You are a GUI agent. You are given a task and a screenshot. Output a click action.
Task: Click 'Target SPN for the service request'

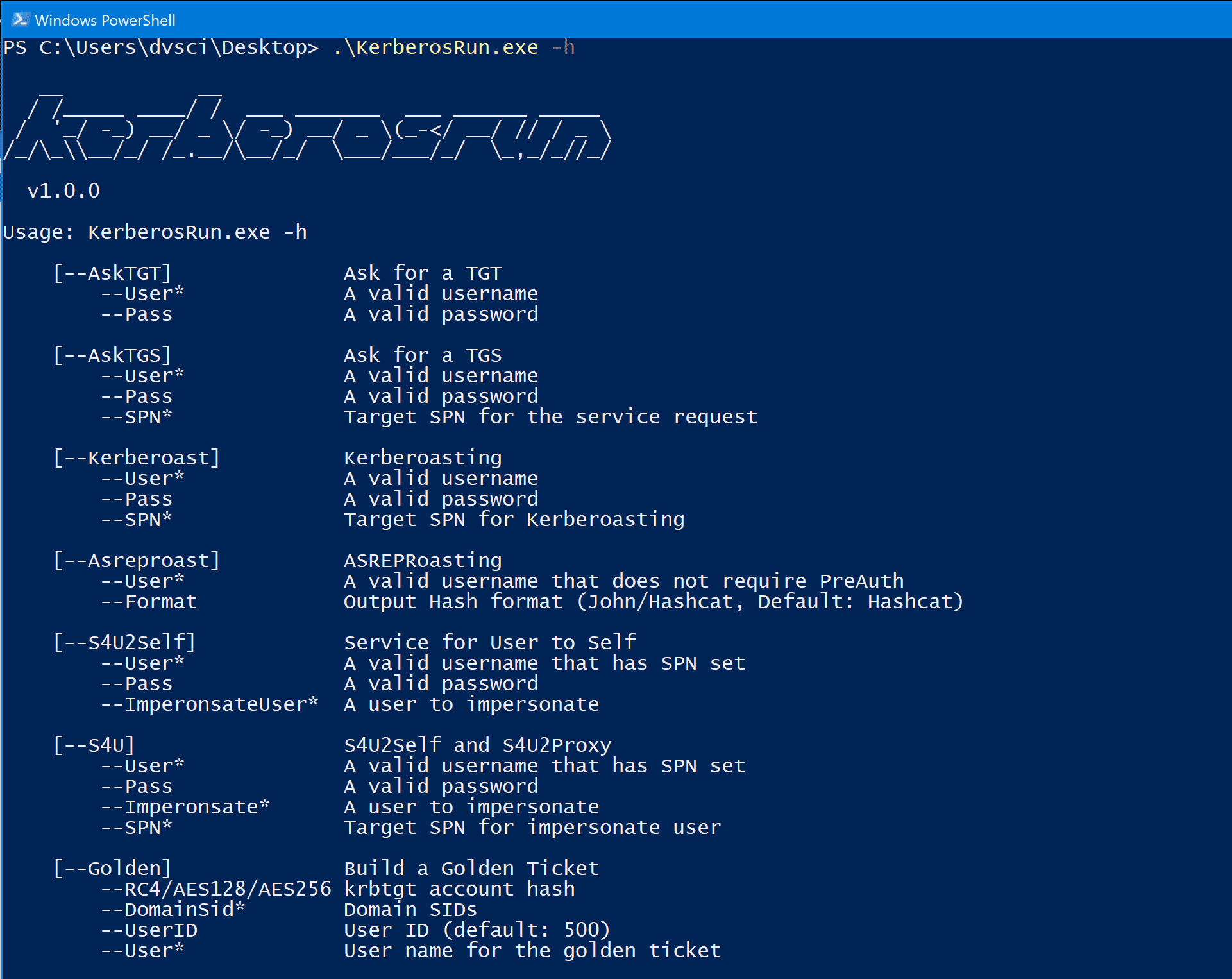550,417
